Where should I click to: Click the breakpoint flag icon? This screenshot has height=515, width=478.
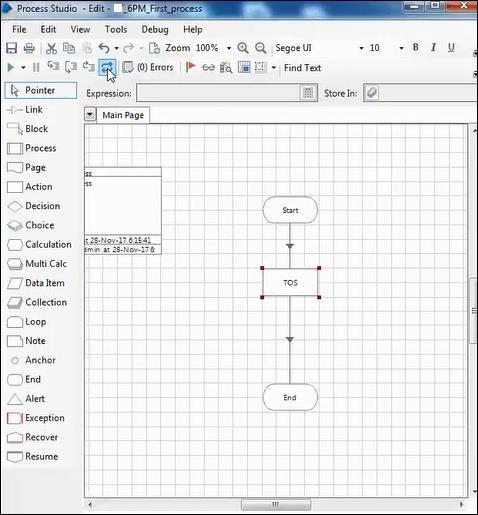click(x=190, y=67)
